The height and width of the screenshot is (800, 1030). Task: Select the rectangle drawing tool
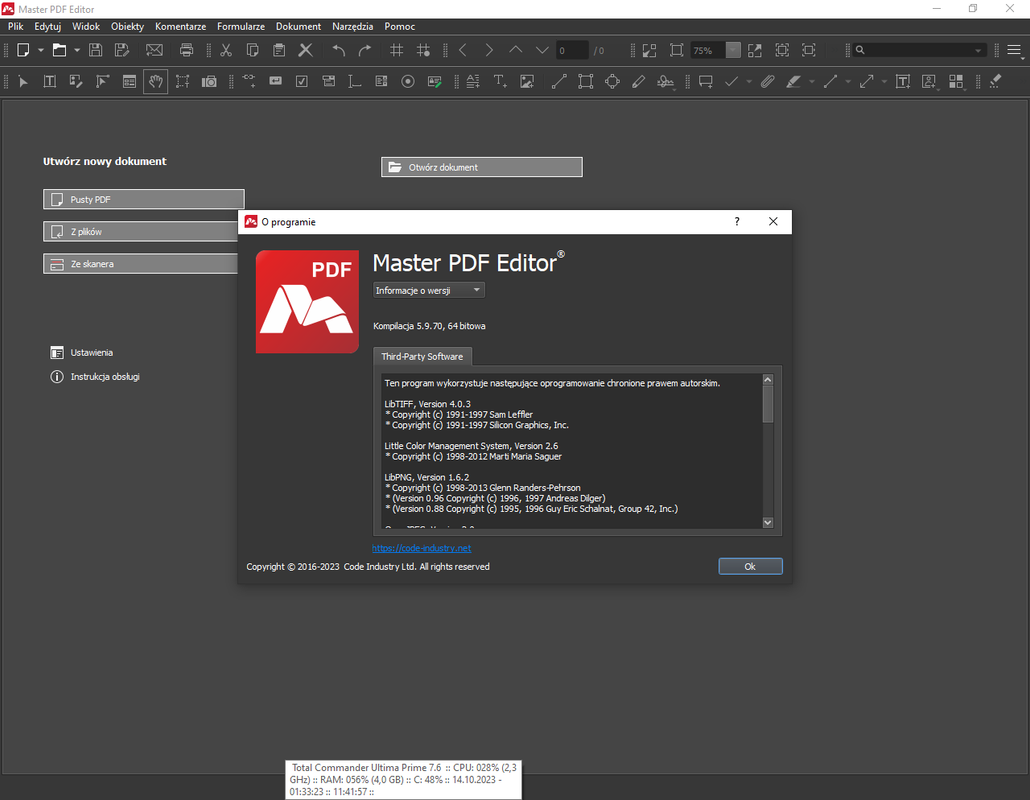tap(585, 81)
